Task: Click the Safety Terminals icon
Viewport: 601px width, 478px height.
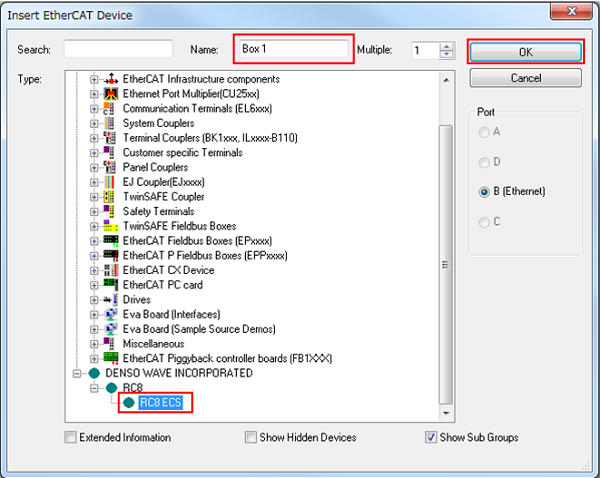Action: point(112,211)
